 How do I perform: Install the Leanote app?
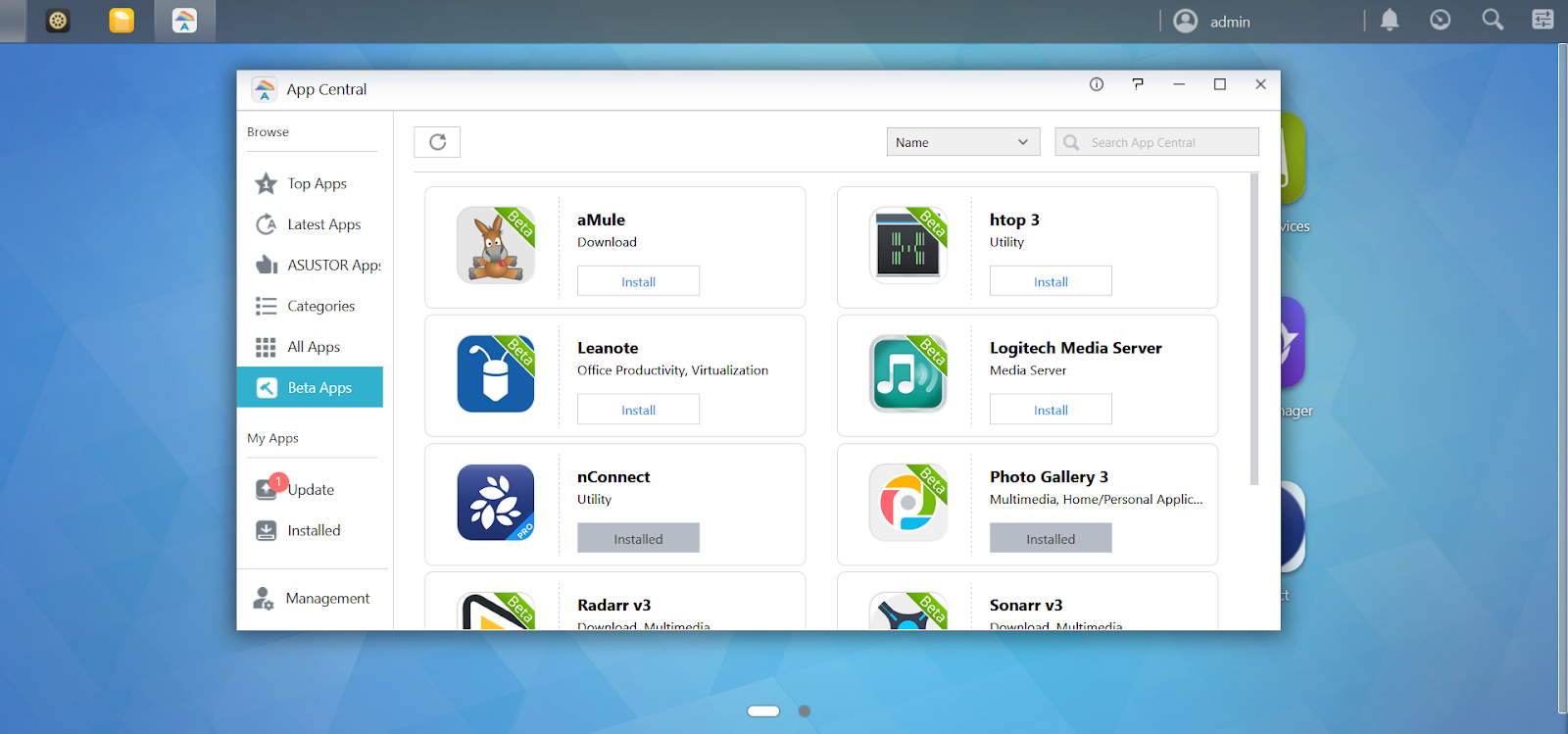638,410
